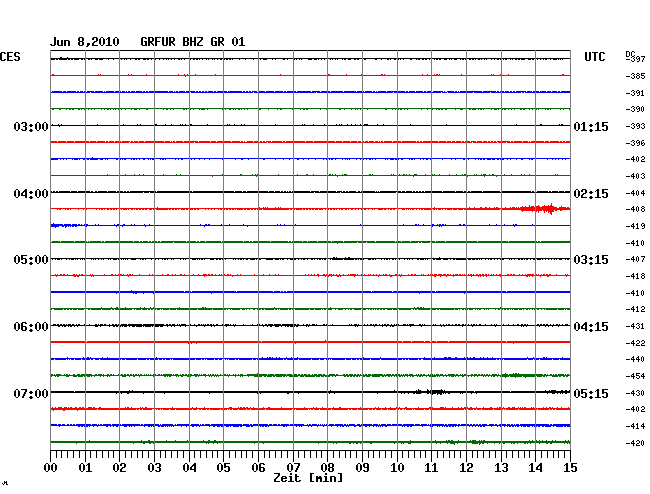Screen dimensions: 650x494
Task: Click the DC offset value -390
Action: pyautogui.click(x=635, y=109)
